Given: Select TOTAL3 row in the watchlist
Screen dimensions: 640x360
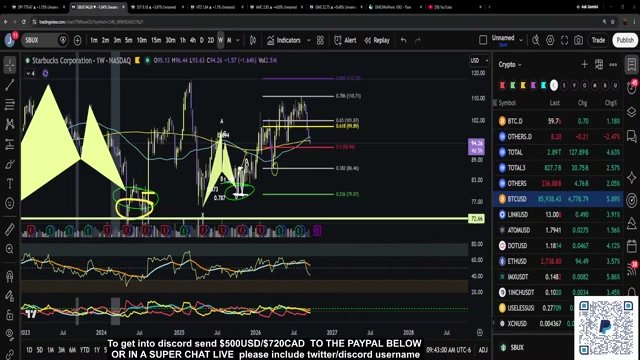Looking at the screenshot, I should click(x=558, y=168).
